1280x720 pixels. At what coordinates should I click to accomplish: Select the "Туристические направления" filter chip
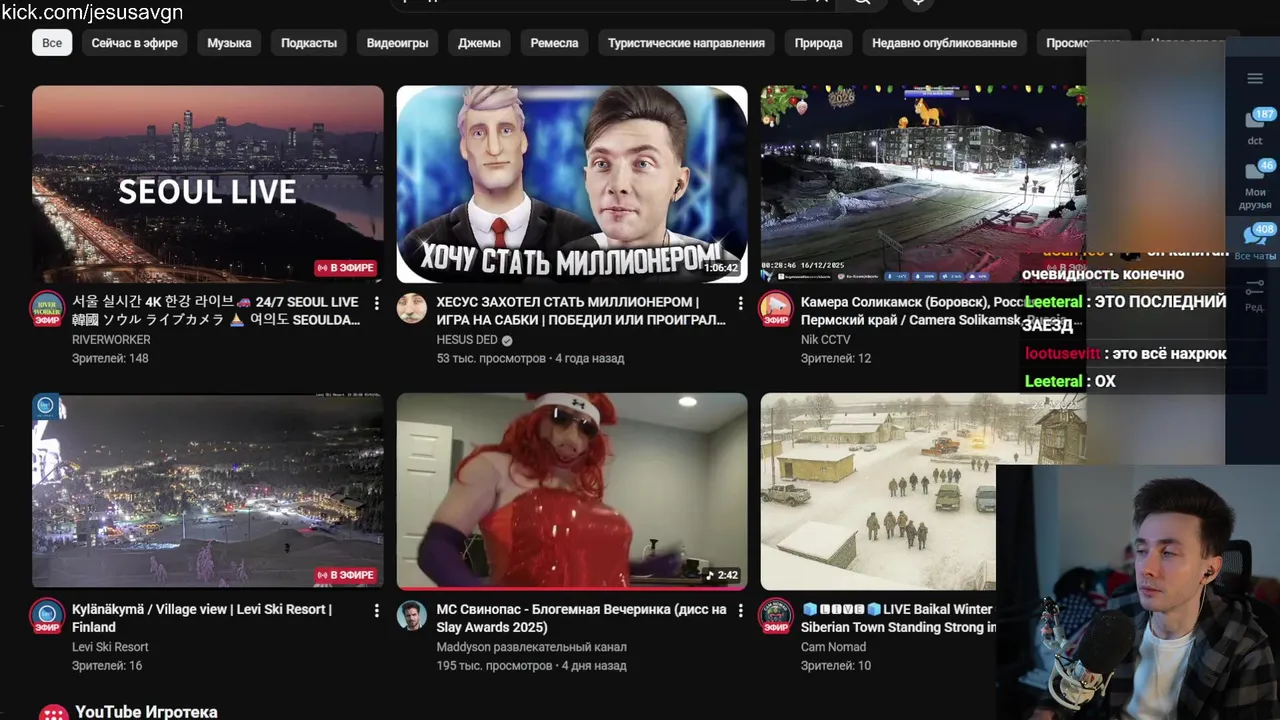click(686, 43)
